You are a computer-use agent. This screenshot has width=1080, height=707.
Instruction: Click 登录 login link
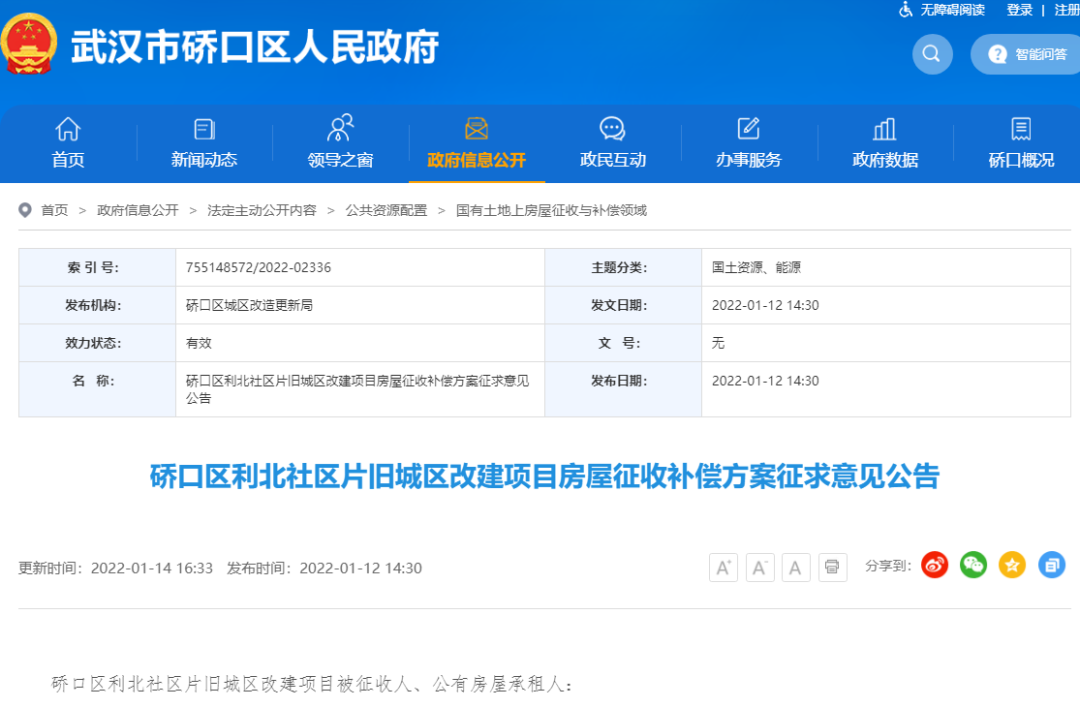[1019, 10]
